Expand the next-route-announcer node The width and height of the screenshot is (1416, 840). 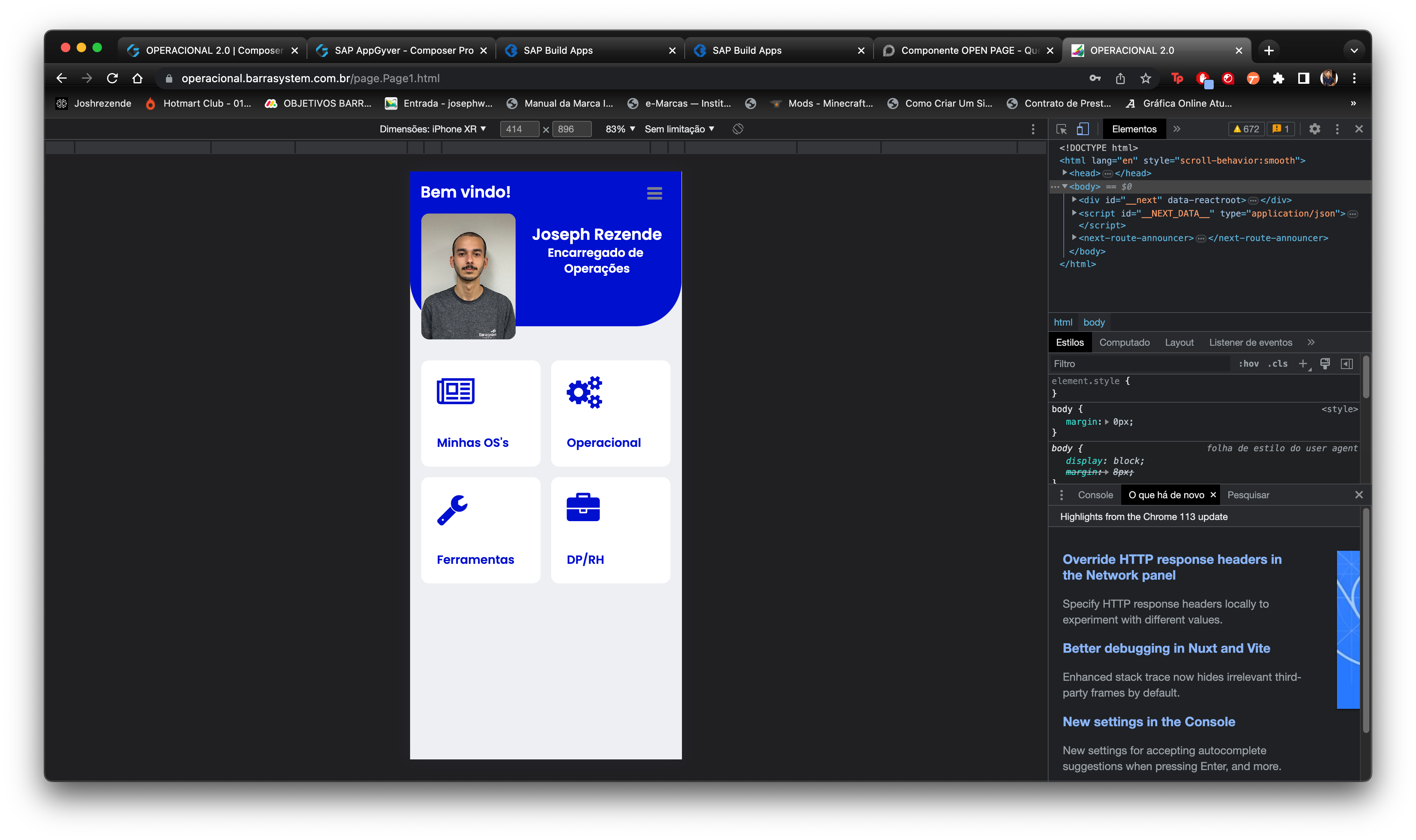pyautogui.click(x=1073, y=238)
